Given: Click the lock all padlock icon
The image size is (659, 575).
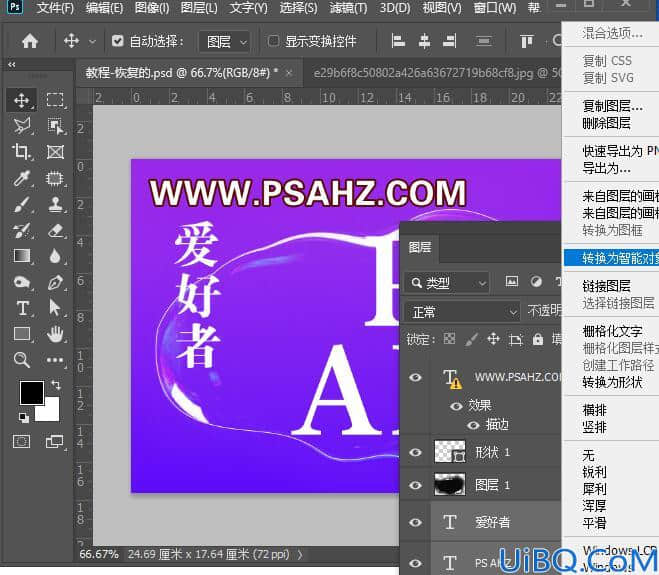Looking at the screenshot, I should [x=538, y=339].
